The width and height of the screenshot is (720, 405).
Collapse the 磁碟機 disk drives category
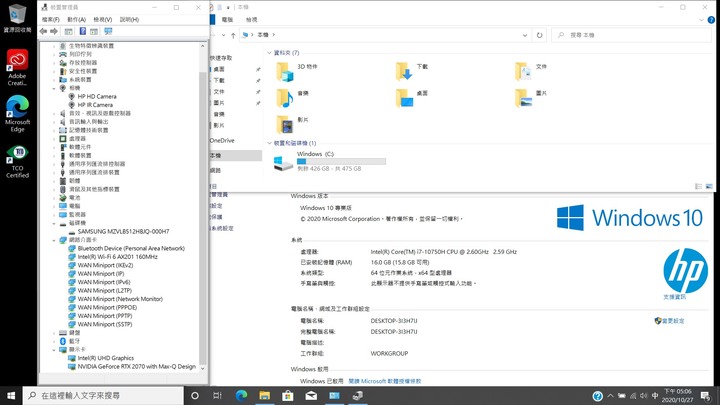(54, 223)
